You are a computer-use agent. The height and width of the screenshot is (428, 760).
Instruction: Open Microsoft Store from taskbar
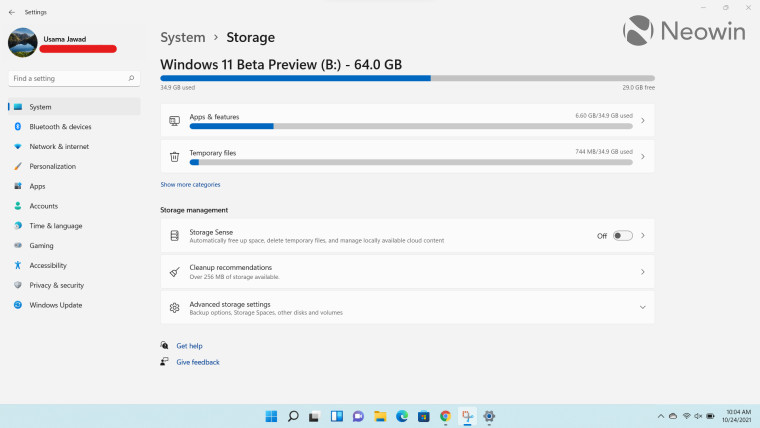point(424,416)
